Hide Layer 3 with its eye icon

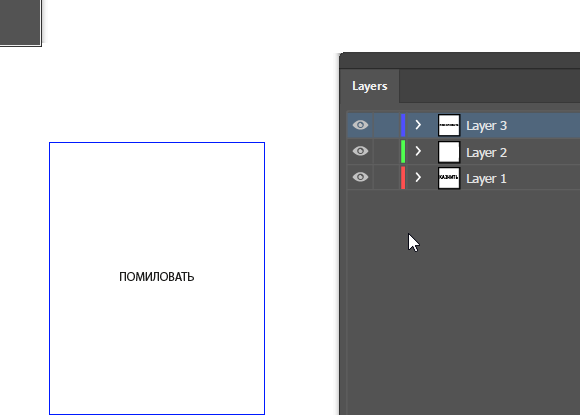[360, 125]
